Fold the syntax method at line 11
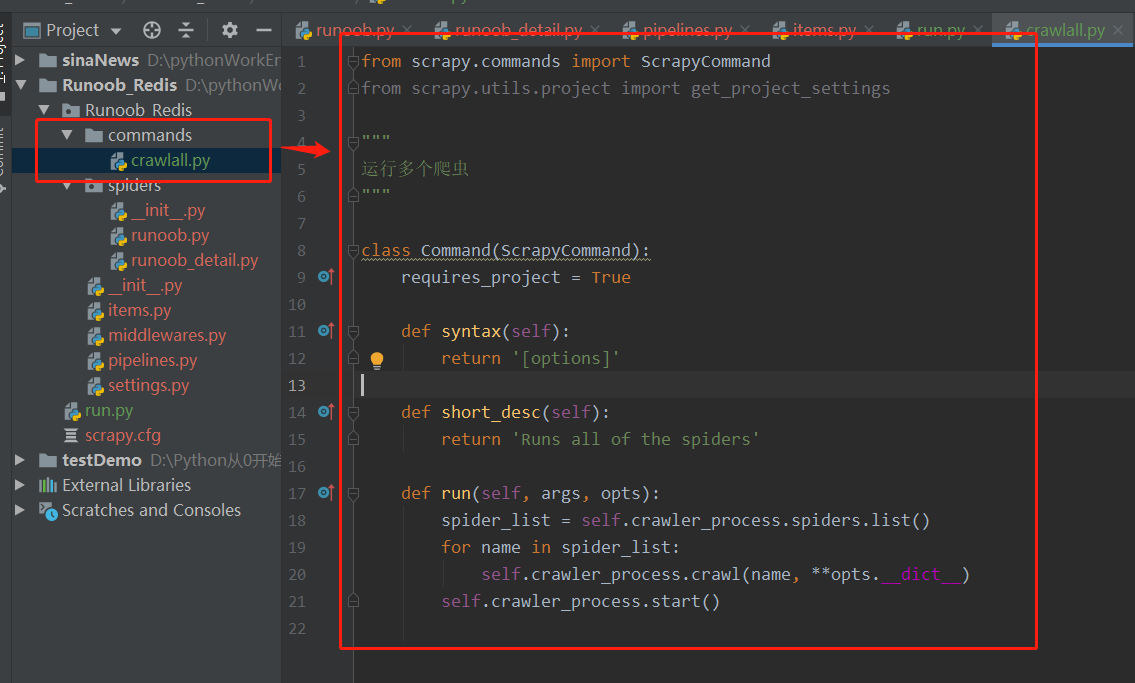This screenshot has height=683, width=1135. click(x=353, y=332)
